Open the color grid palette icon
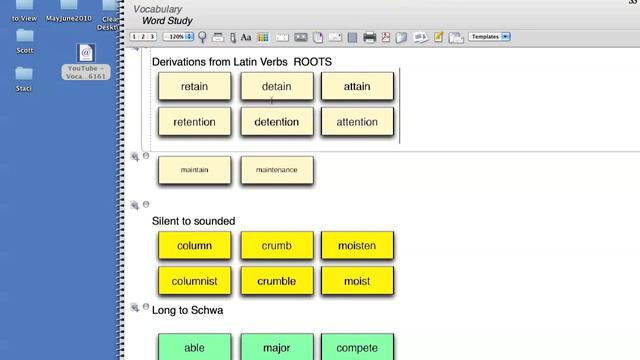This screenshot has height=360, width=640. pyautogui.click(x=263, y=38)
